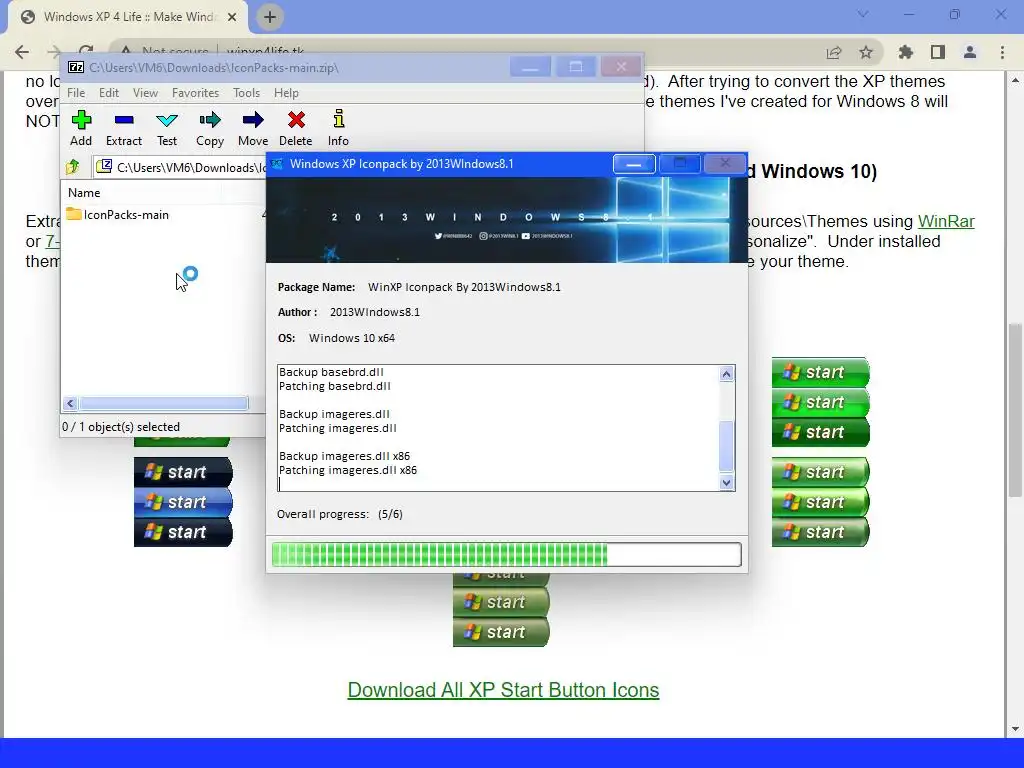Click the installer log text area
The height and width of the screenshot is (768, 1024).
(x=499, y=428)
